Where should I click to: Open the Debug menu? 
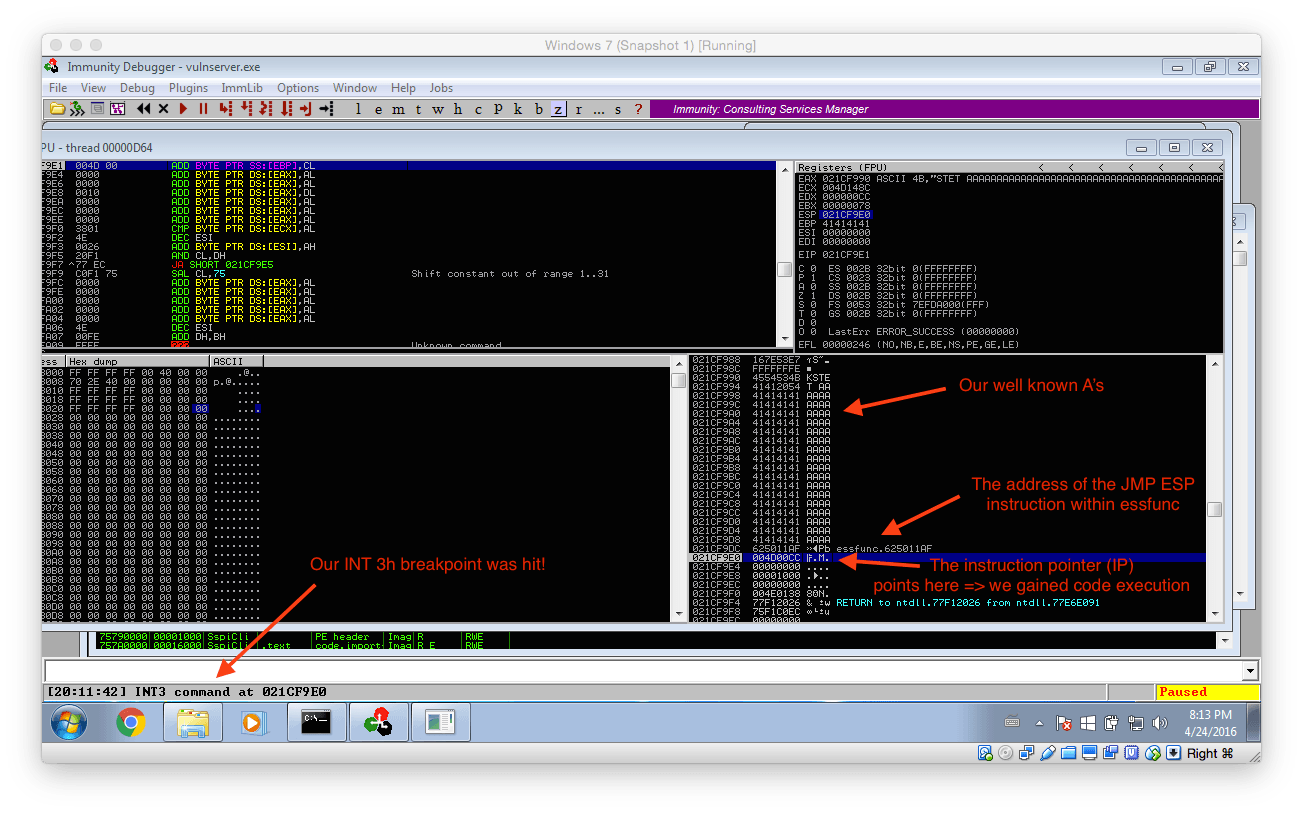137,88
